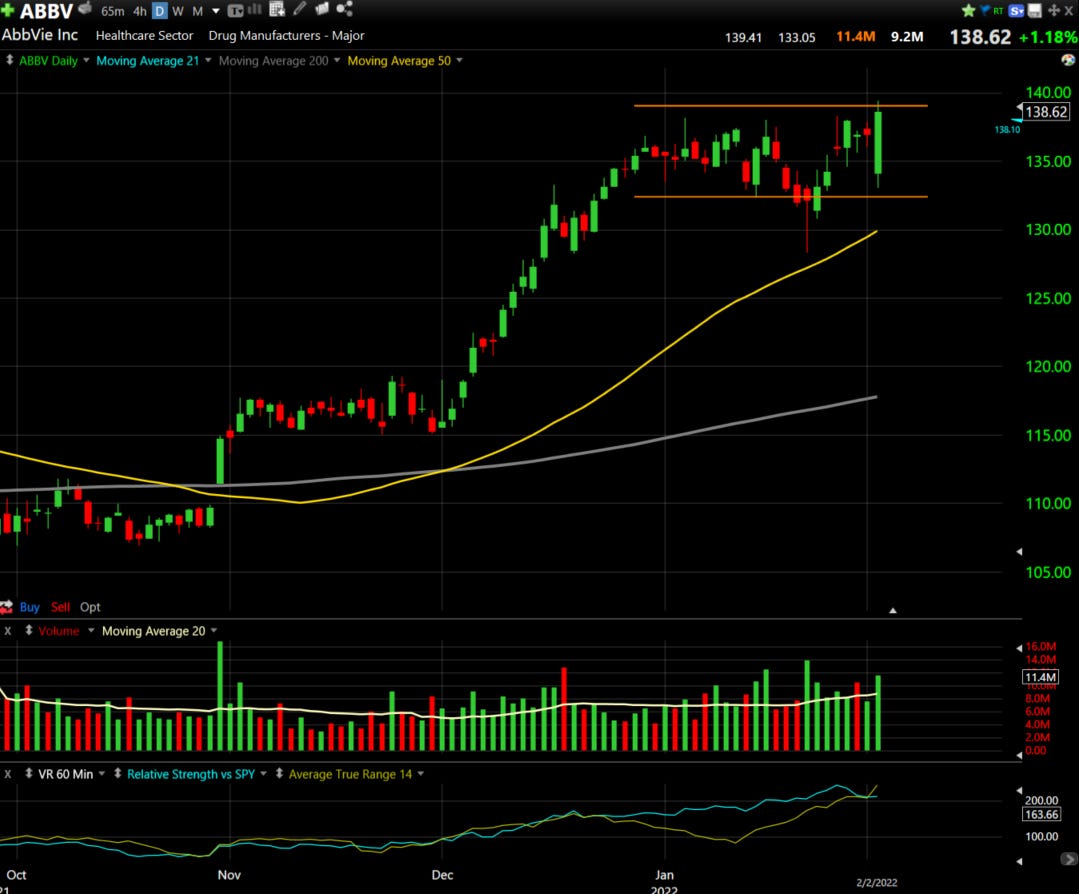Screen dimensions: 1079x894
Task: Switch to 65m timeframe
Action: pos(112,11)
